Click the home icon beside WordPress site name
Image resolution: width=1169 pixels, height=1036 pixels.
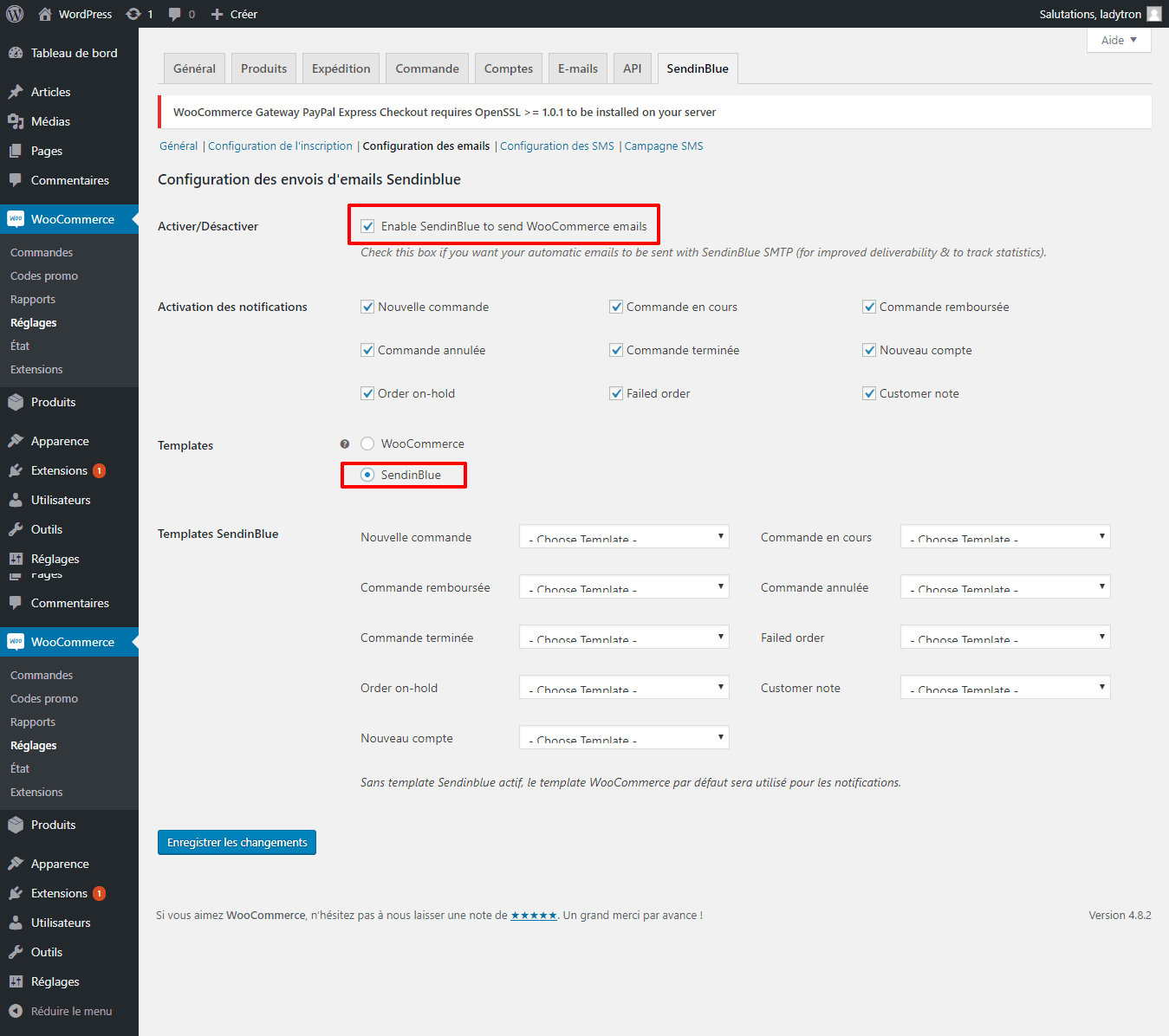click(x=45, y=14)
